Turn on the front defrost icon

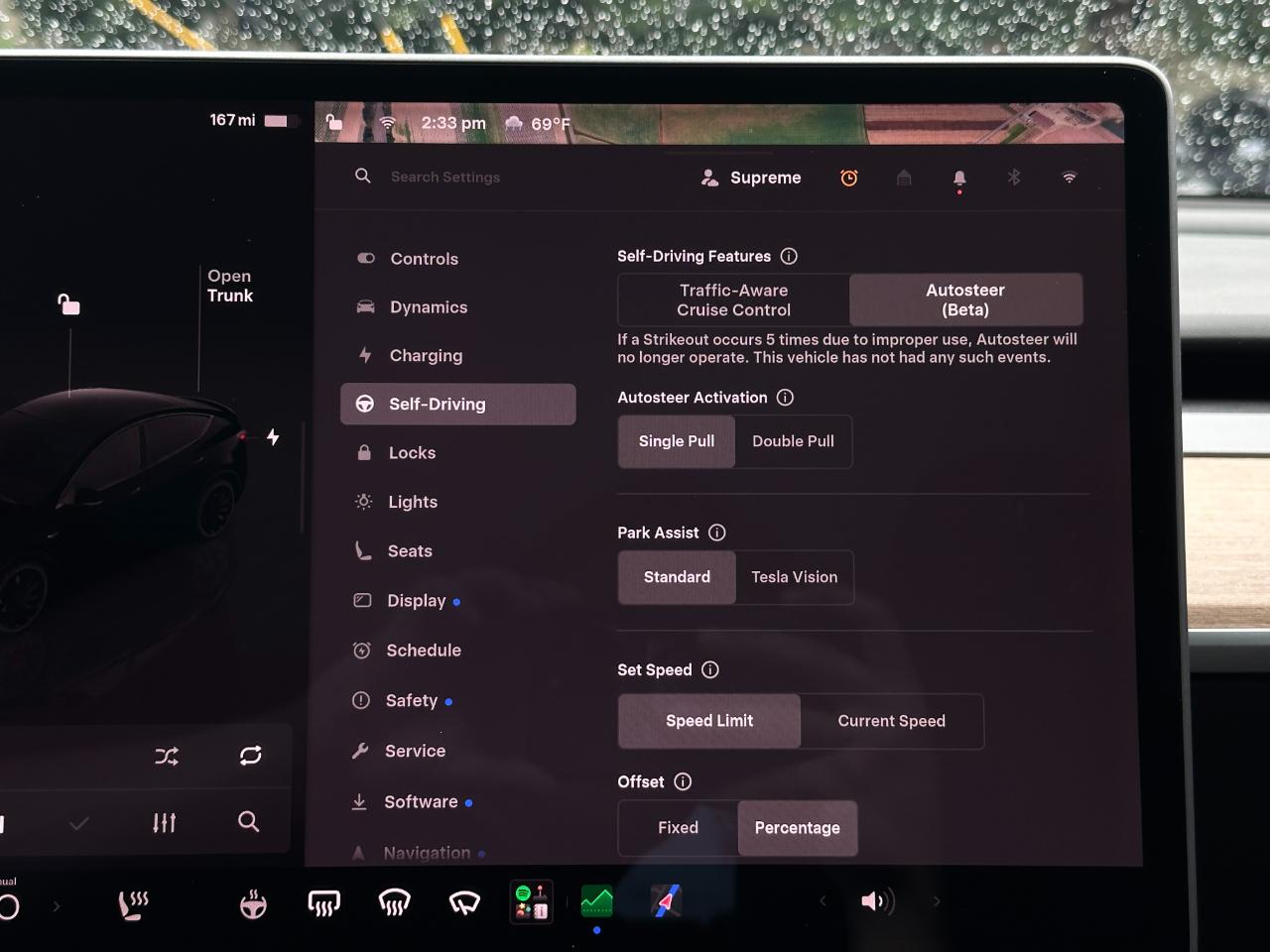click(x=394, y=902)
